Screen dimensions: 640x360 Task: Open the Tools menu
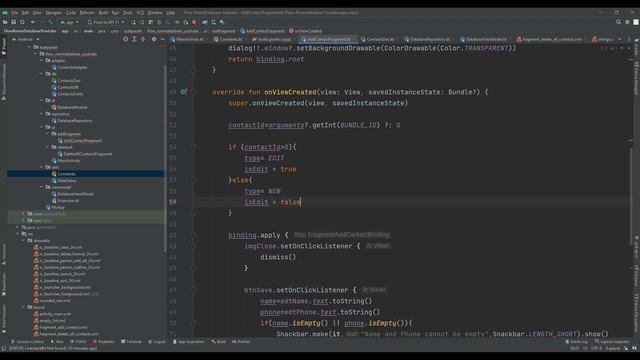coord(128,13)
